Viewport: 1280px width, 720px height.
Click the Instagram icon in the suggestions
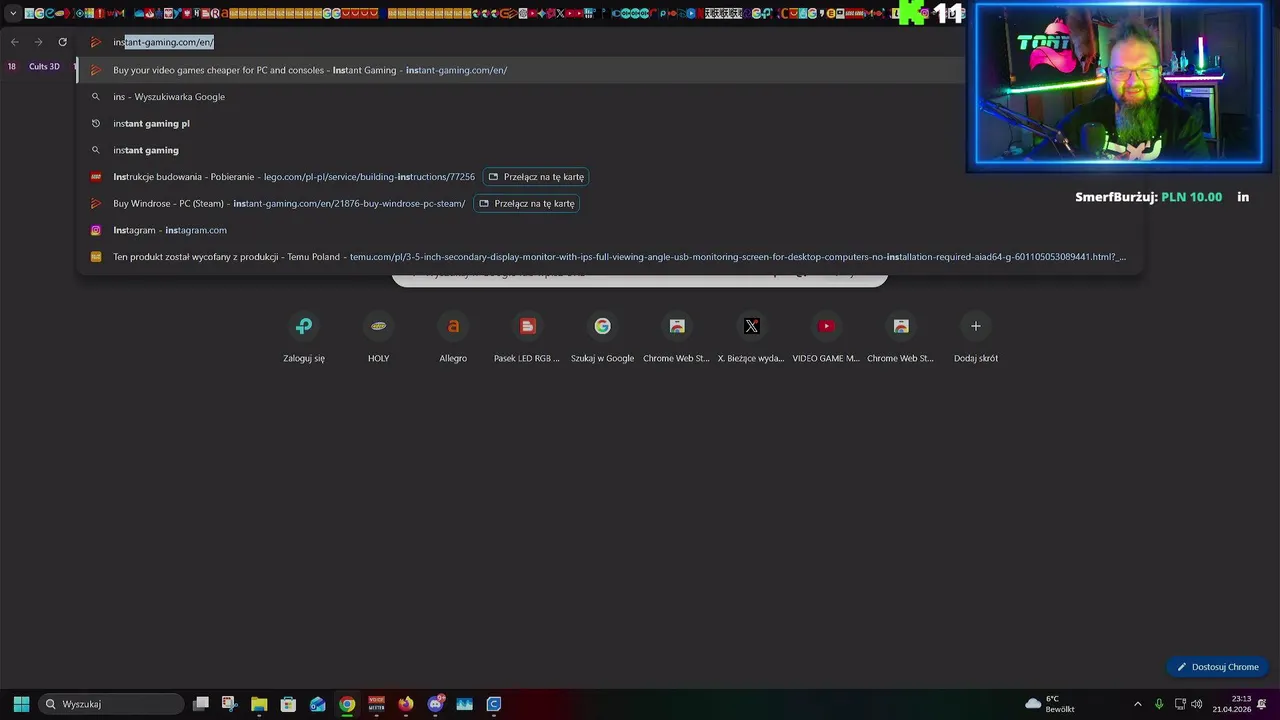pos(96,230)
